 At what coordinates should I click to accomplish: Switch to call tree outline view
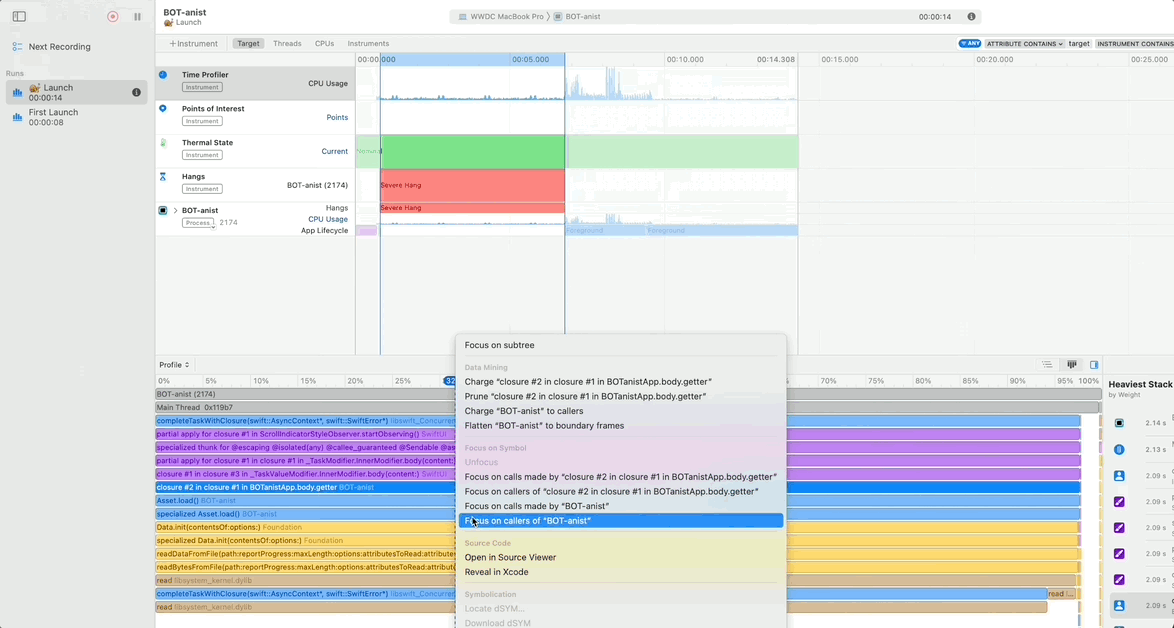tap(1047, 365)
